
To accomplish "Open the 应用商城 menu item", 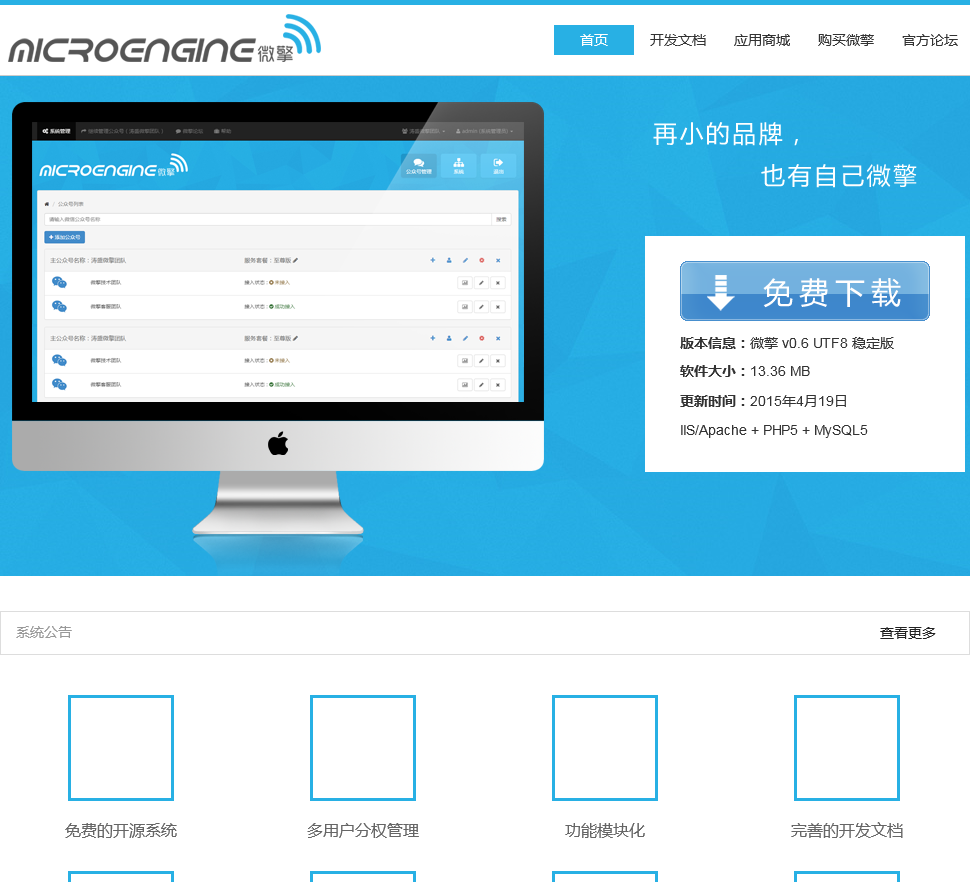I will [x=762, y=40].
